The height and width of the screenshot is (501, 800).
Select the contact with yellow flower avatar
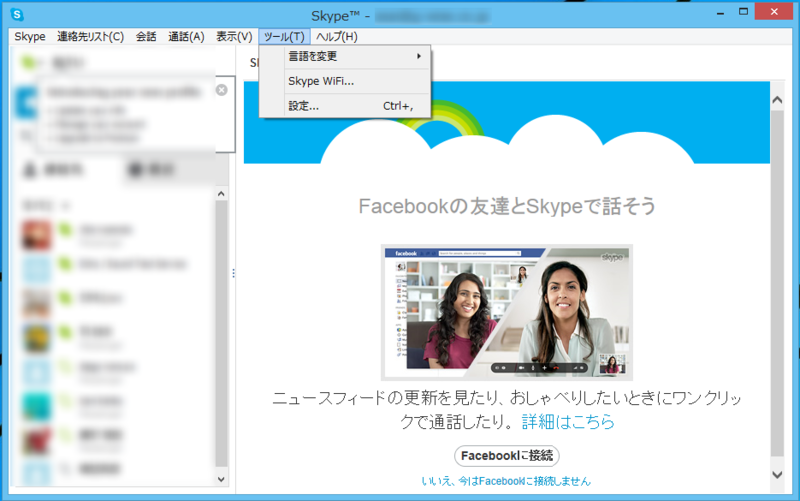point(36,338)
